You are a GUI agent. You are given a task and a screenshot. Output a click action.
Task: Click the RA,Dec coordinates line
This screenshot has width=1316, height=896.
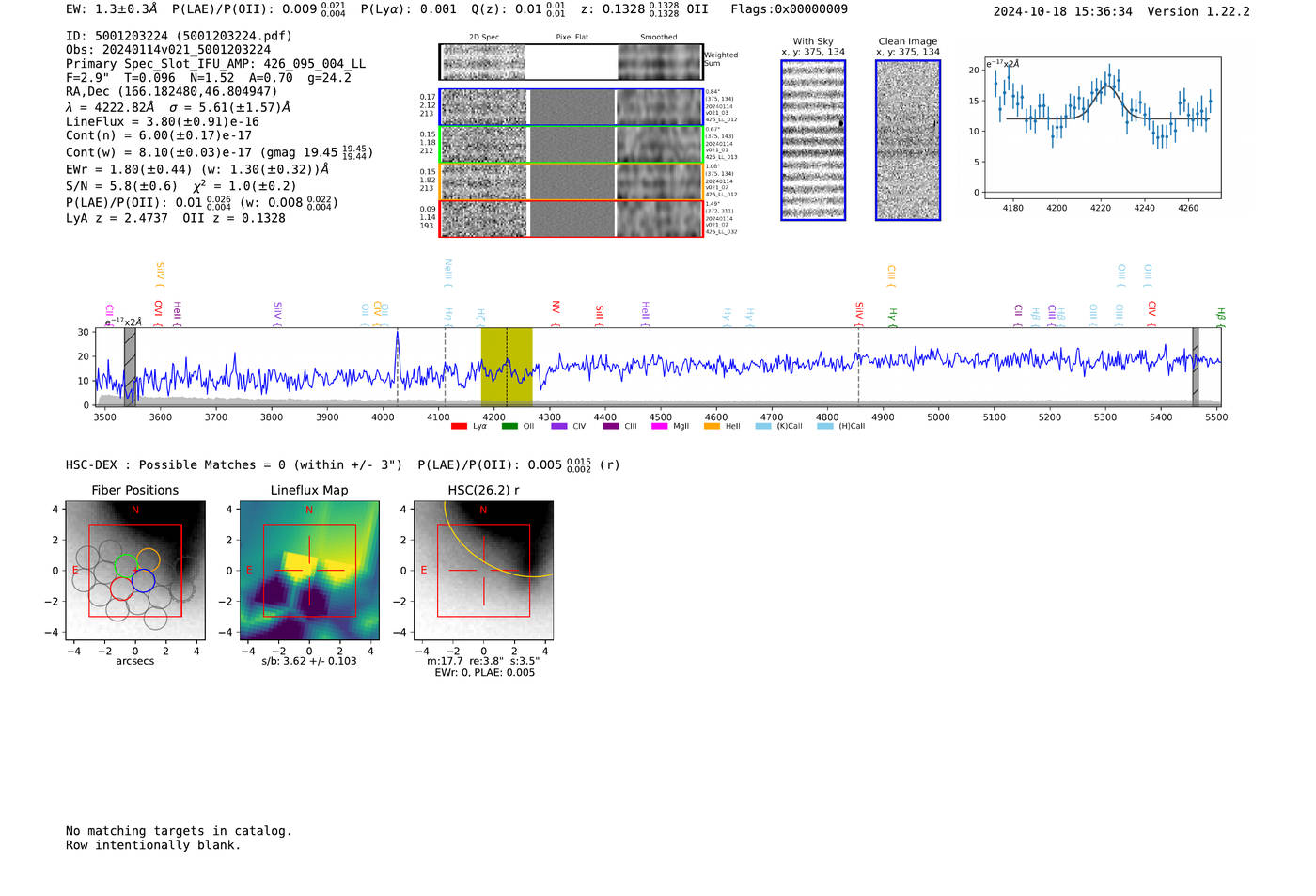pos(172,91)
